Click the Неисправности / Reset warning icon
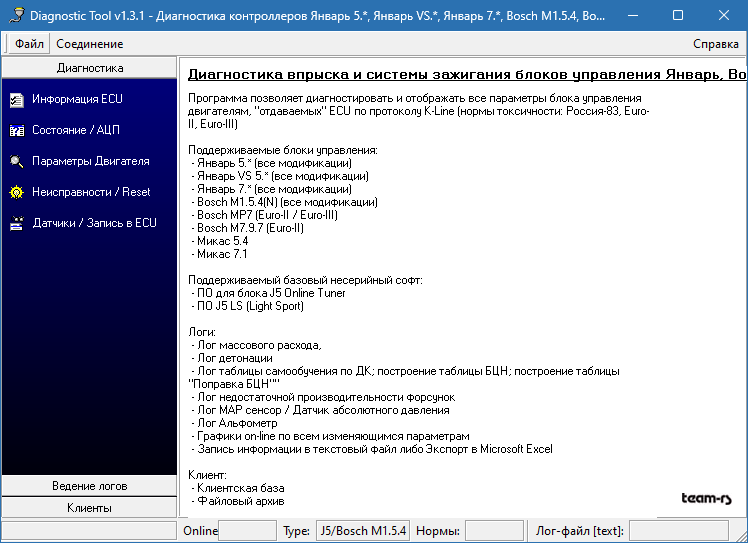Image resolution: width=748 pixels, height=543 pixels. [x=17, y=192]
